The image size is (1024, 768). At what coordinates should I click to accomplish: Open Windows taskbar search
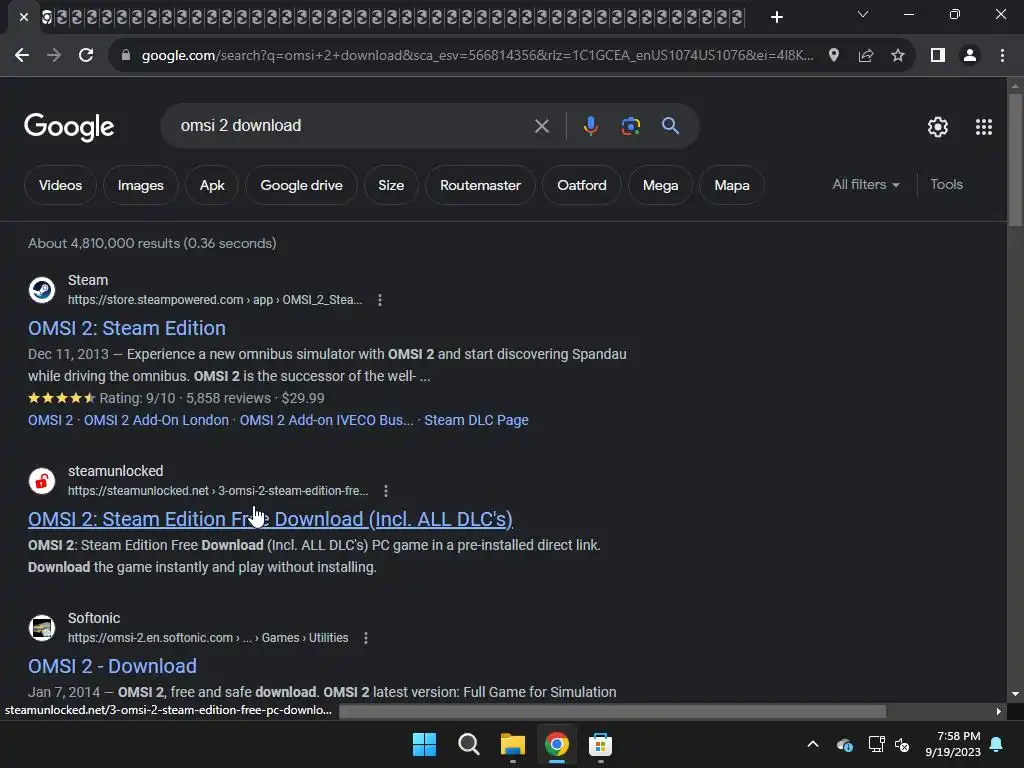[x=468, y=744]
